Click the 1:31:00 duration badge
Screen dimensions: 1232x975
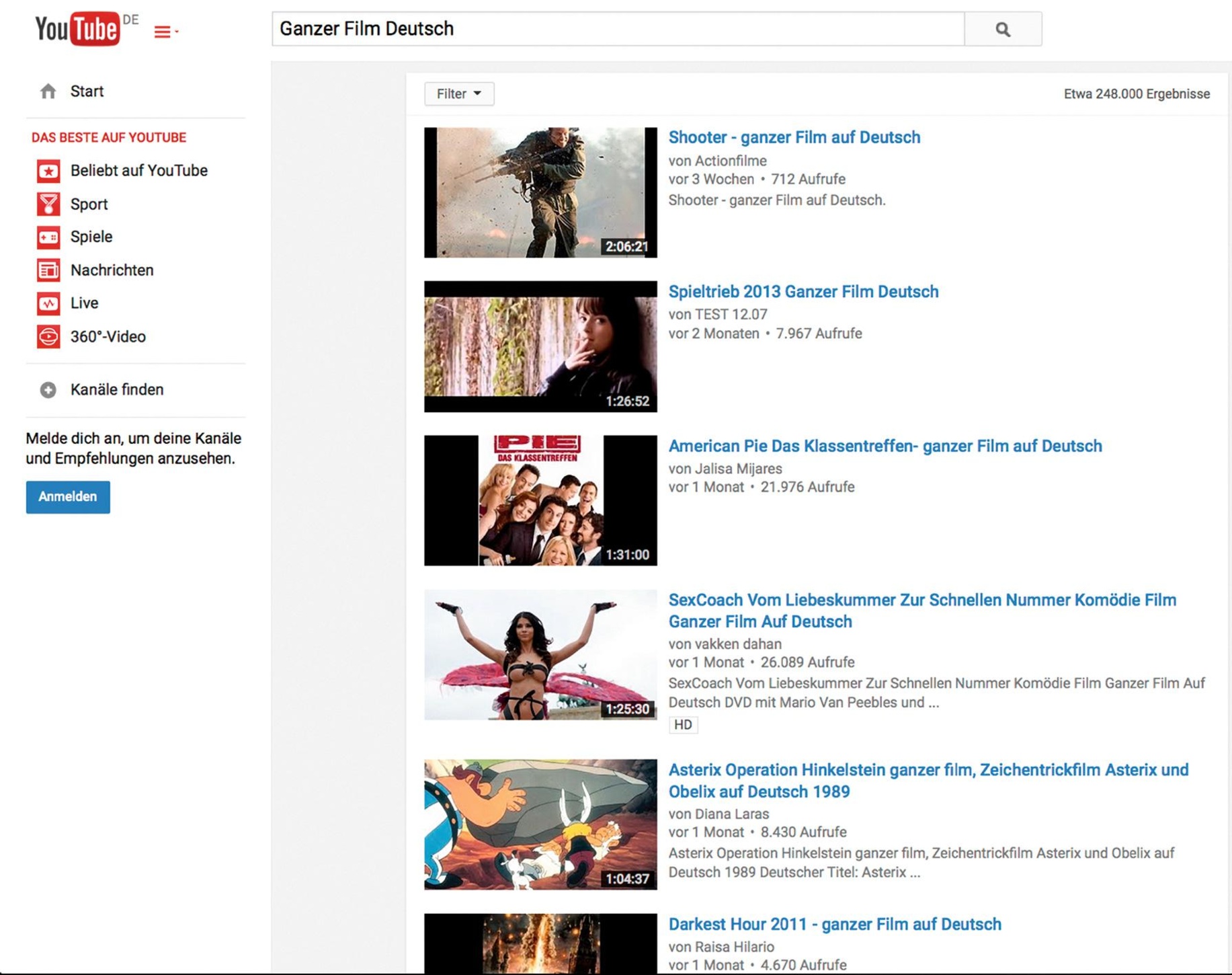(626, 555)
